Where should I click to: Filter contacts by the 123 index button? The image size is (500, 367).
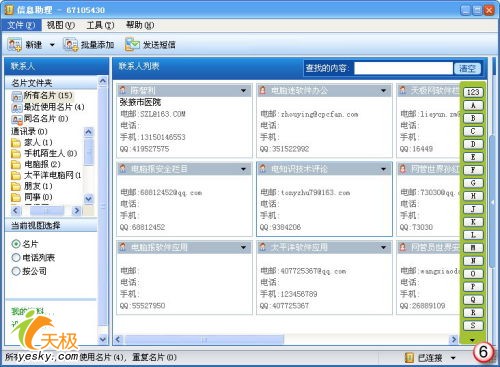coord(473,92)
